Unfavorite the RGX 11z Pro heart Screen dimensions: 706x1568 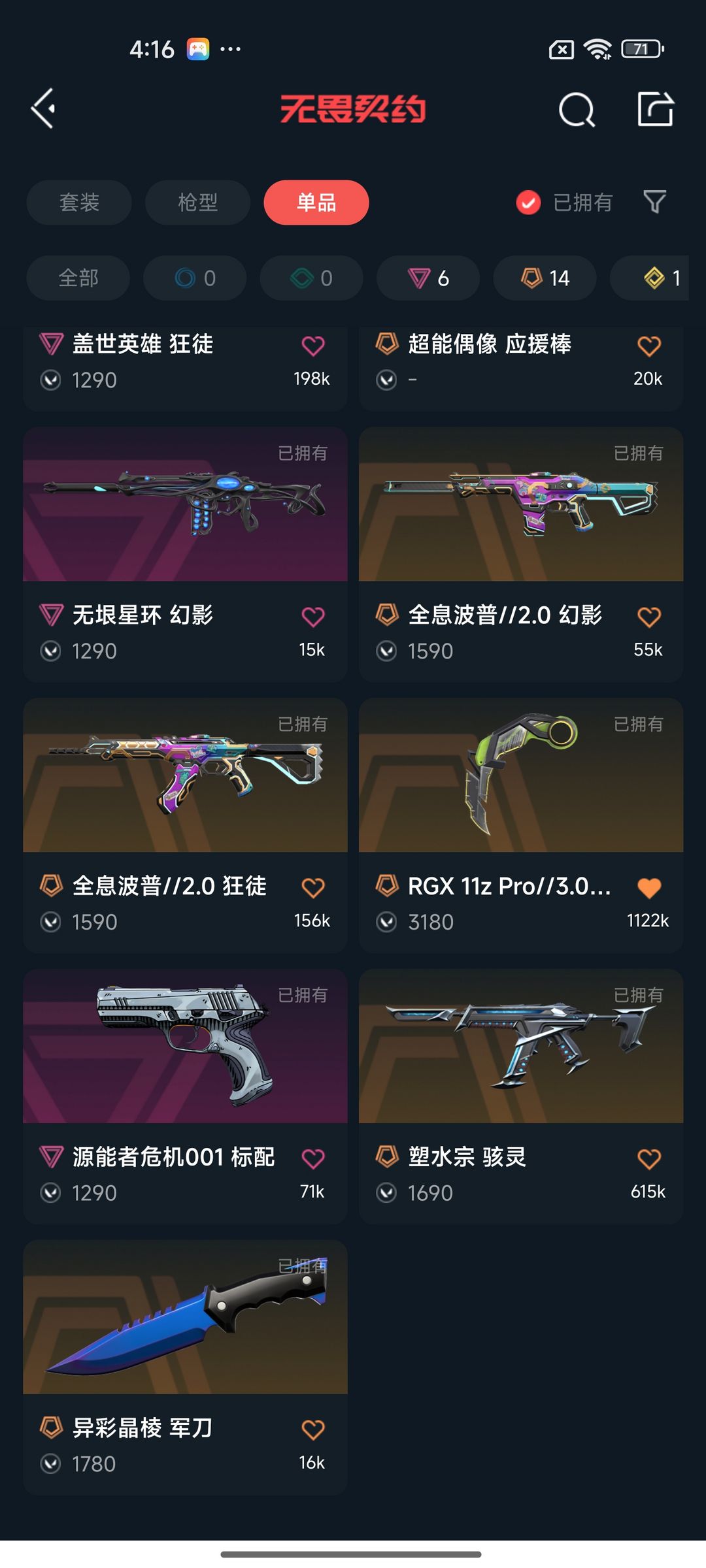649,888
